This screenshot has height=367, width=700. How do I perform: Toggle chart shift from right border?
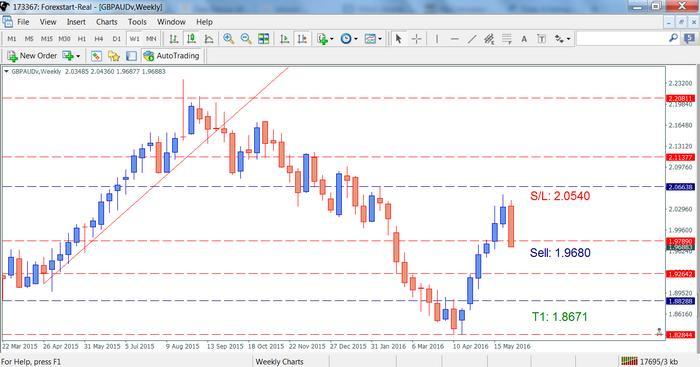pos(302,39)
